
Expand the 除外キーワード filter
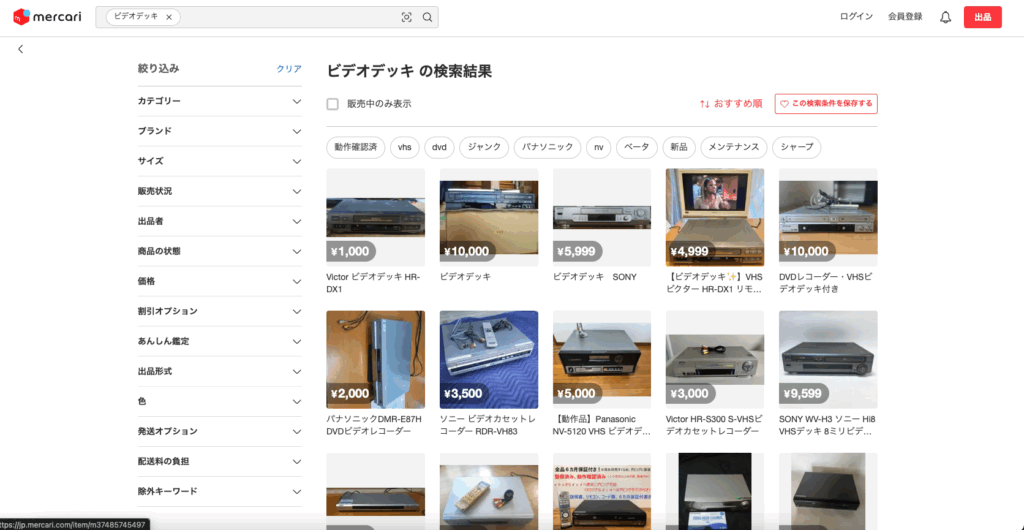point(219,491)
